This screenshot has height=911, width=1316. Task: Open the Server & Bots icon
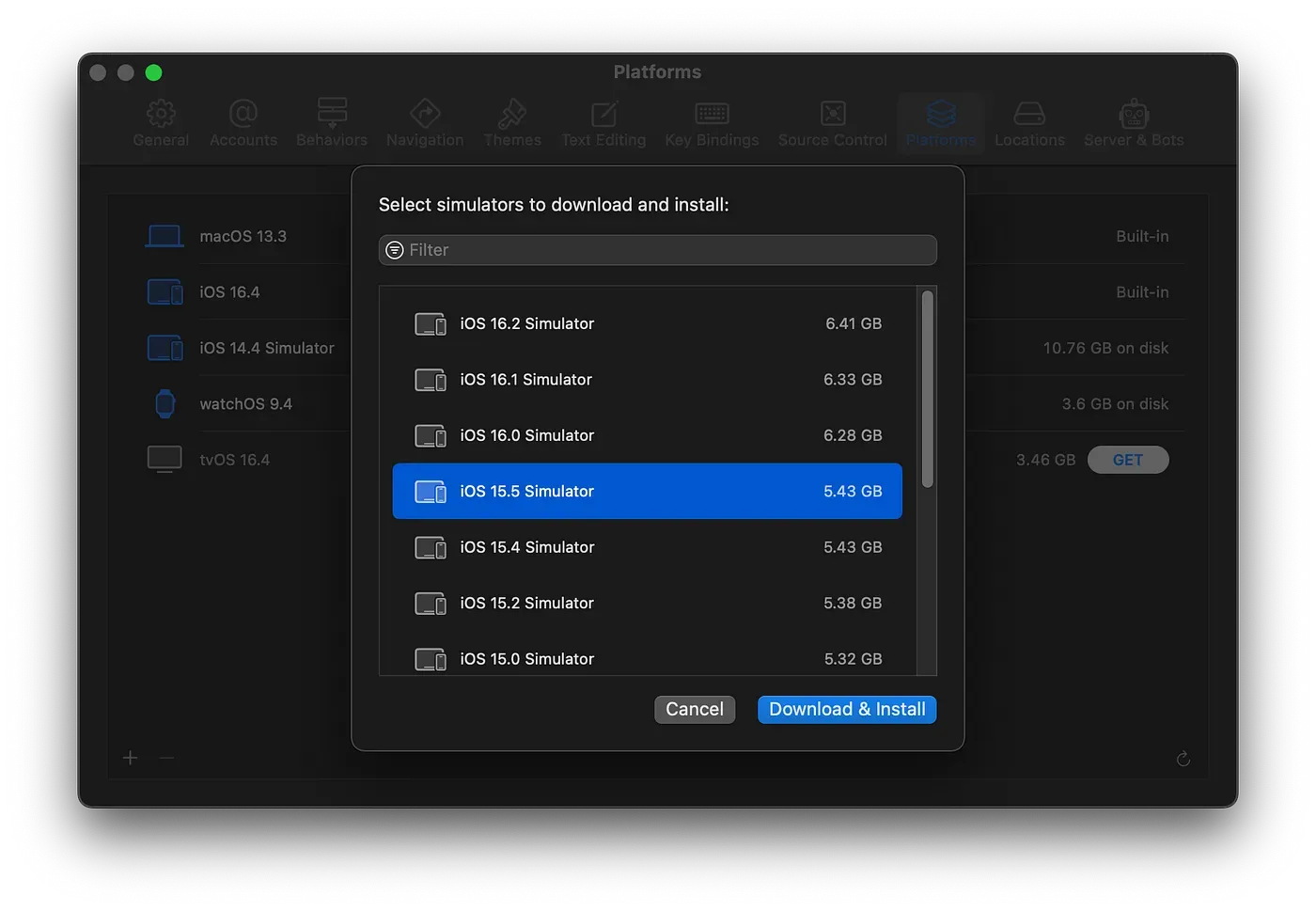[1134, 114]
